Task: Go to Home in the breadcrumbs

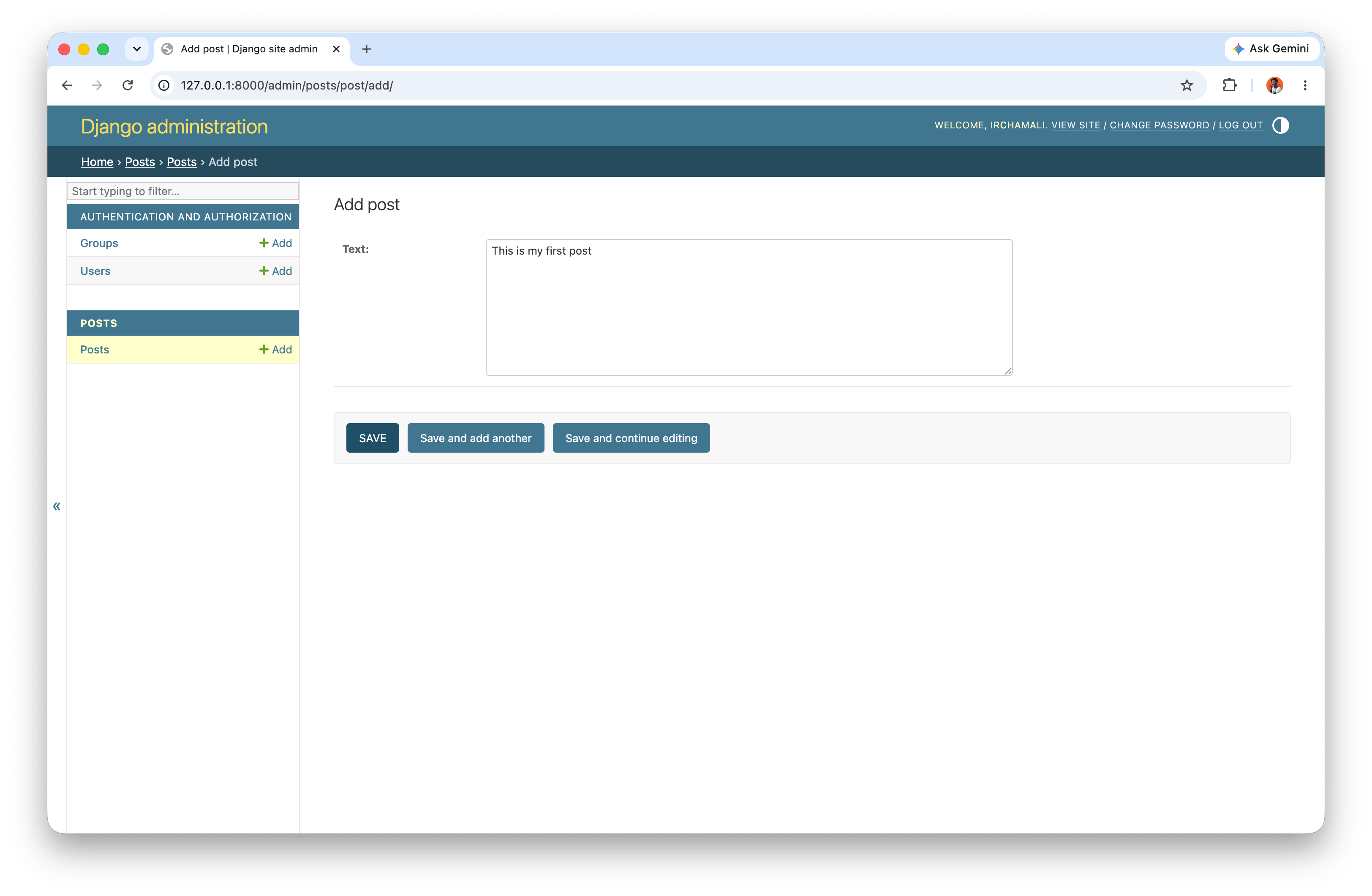Action: [97, 162]
